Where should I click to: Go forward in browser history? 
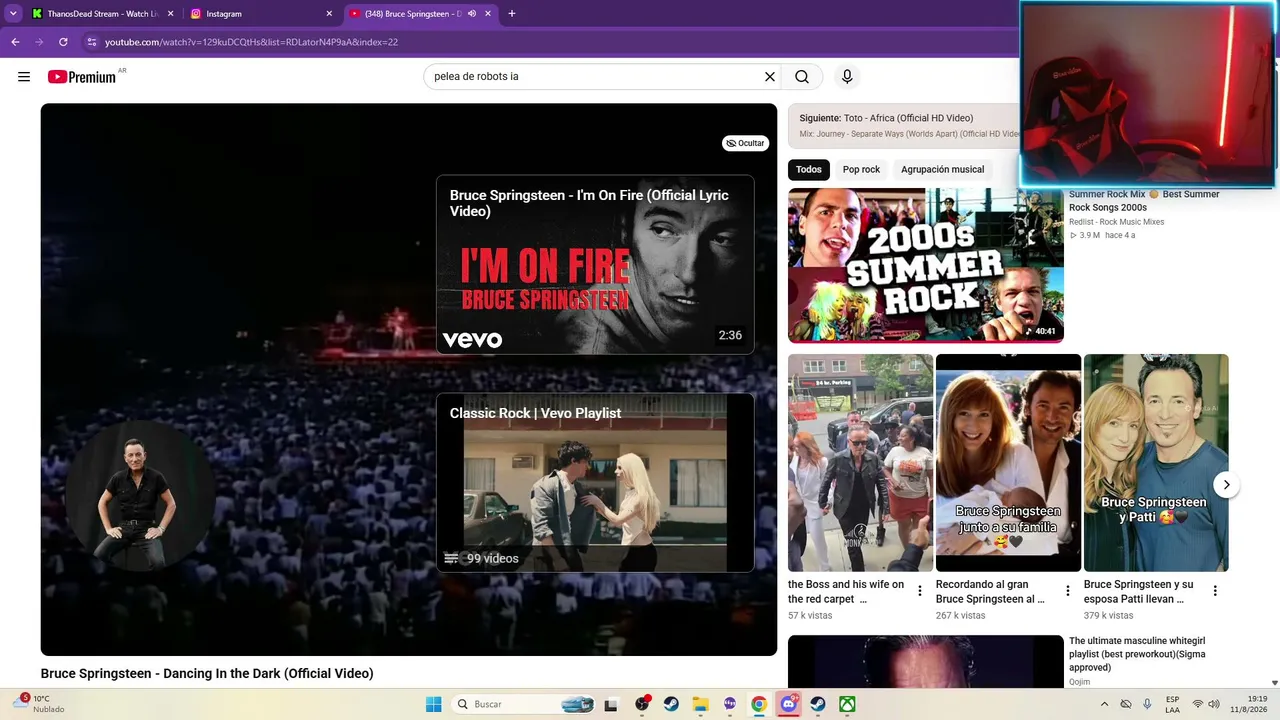coord(39,42)
